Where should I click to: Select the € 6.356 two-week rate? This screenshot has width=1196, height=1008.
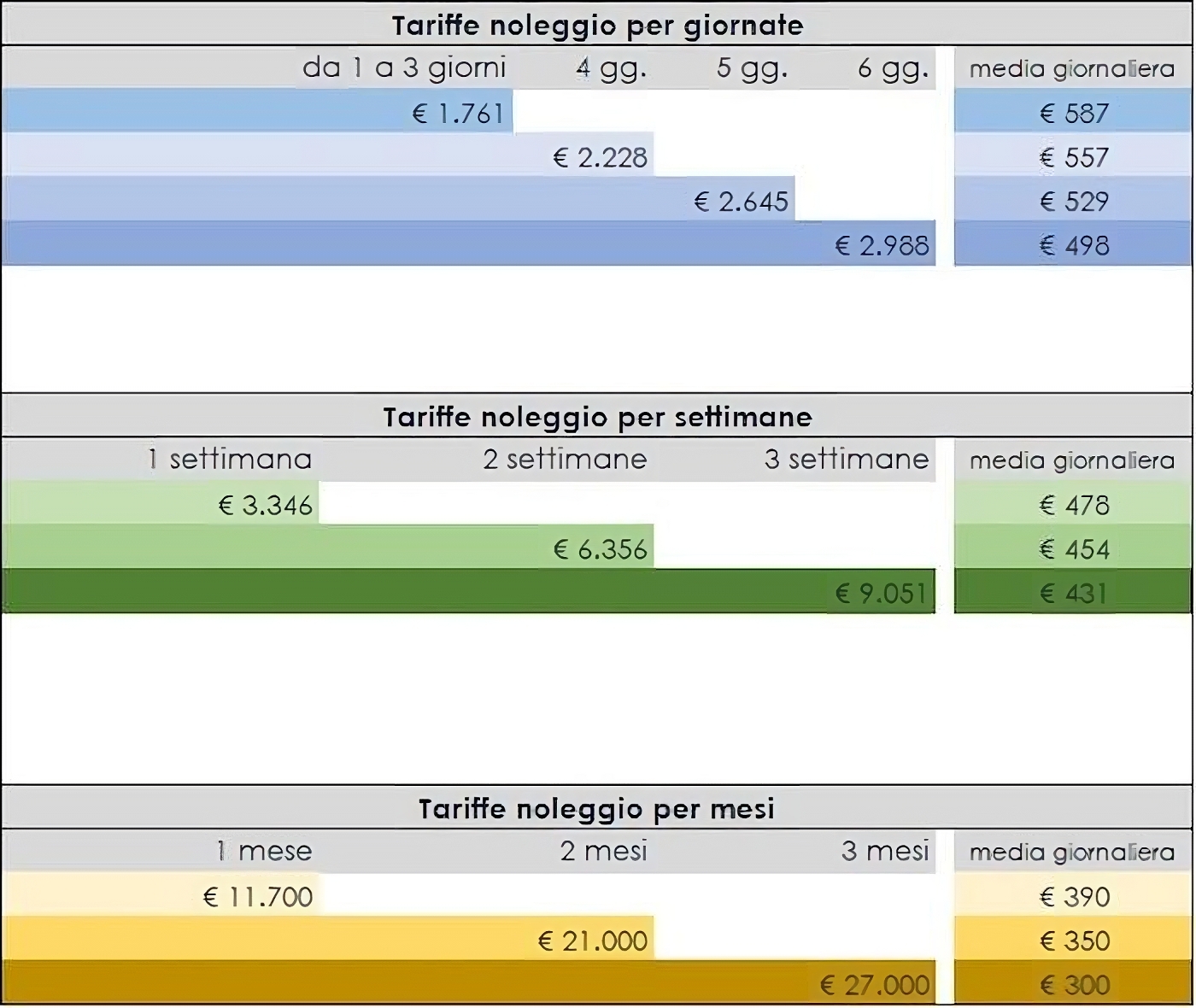pos(600,549)
